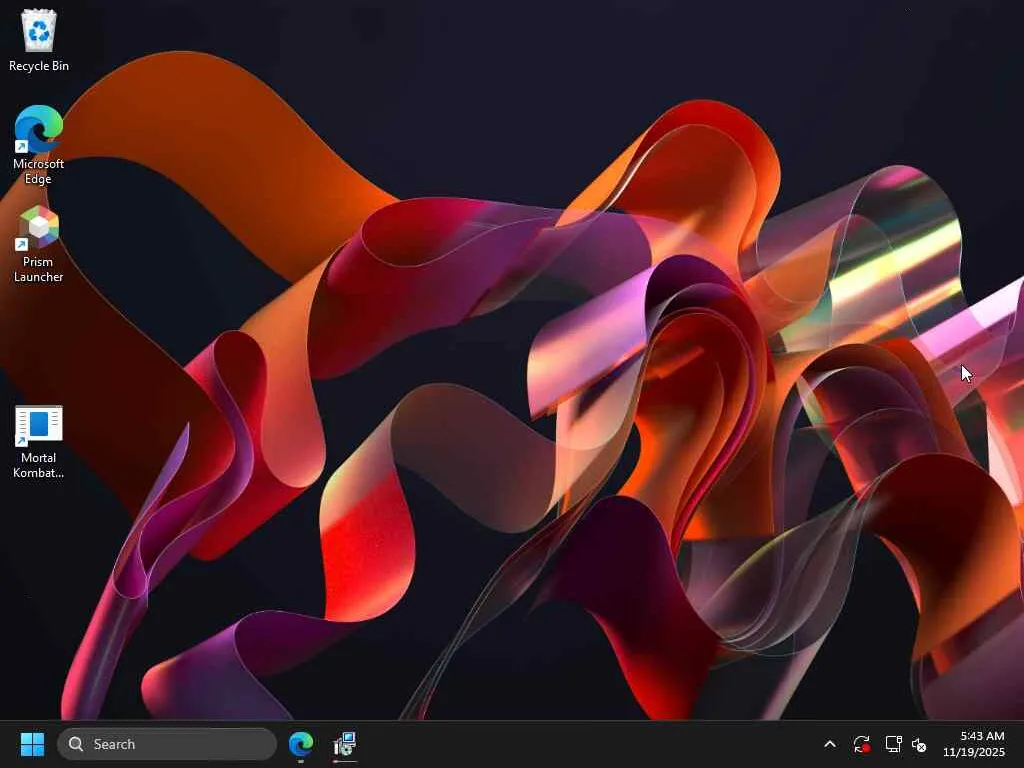Open the clock showing 5:43 AM
Screen dimensions: 1024x768
(982, 736)
